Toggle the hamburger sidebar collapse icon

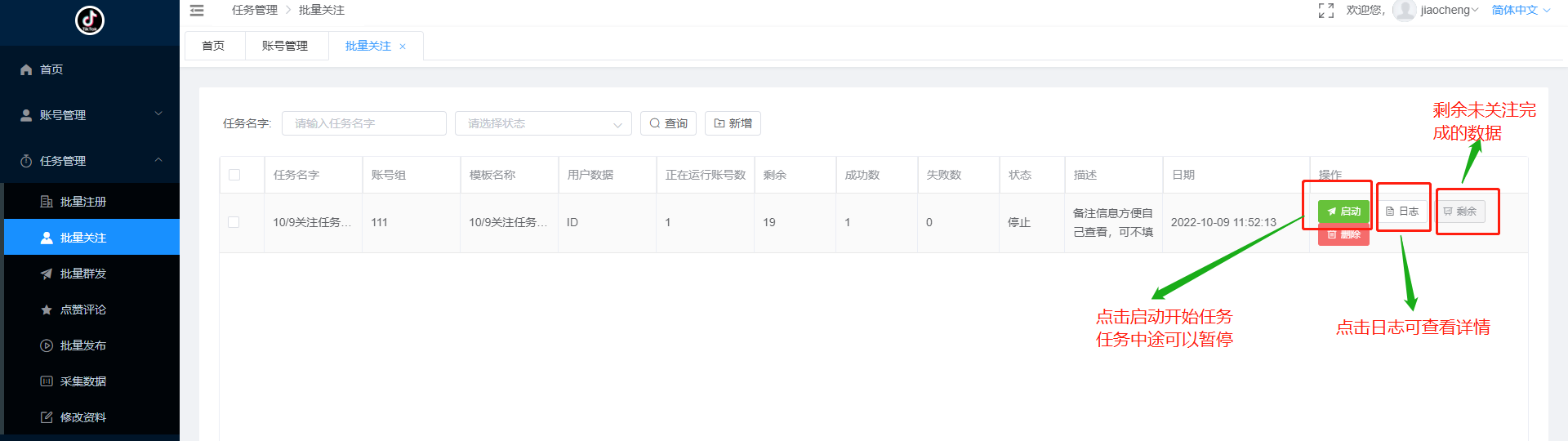click(197, 11)
